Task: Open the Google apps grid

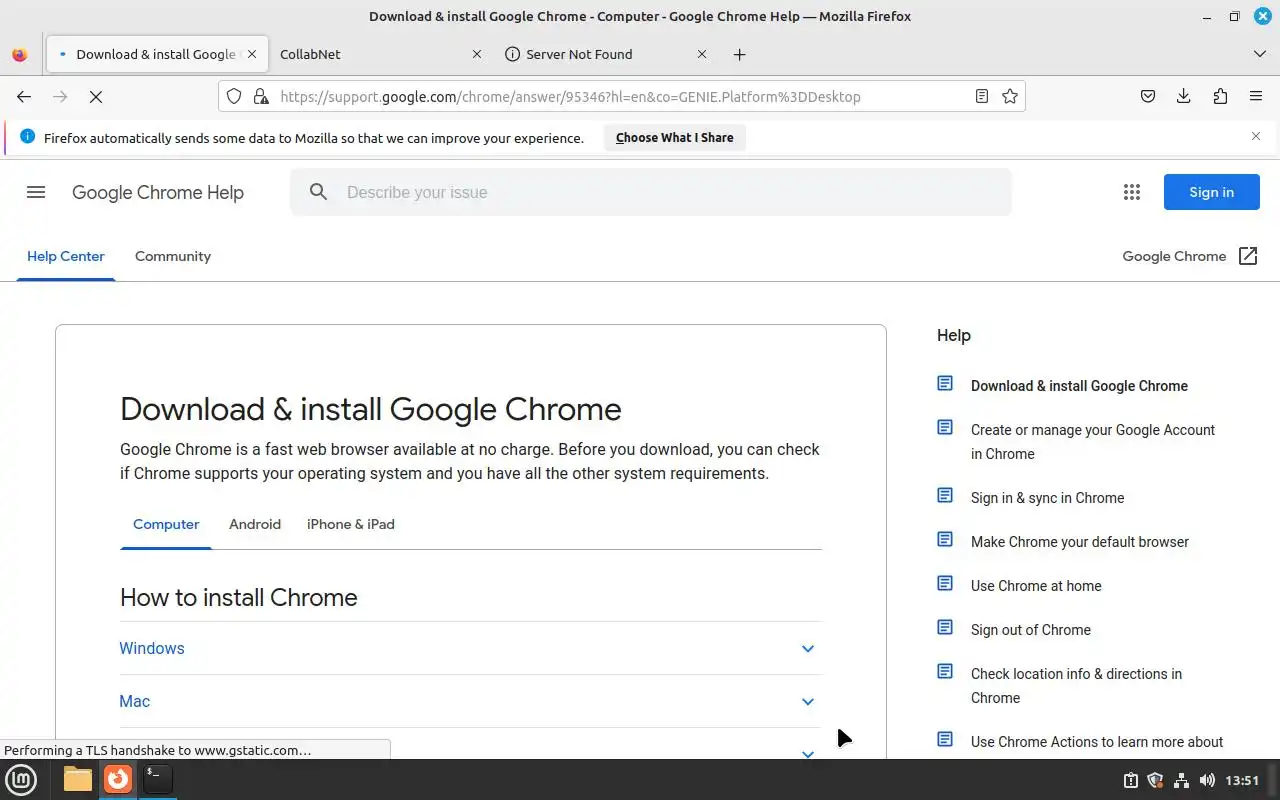Action: coord(1132,192)
